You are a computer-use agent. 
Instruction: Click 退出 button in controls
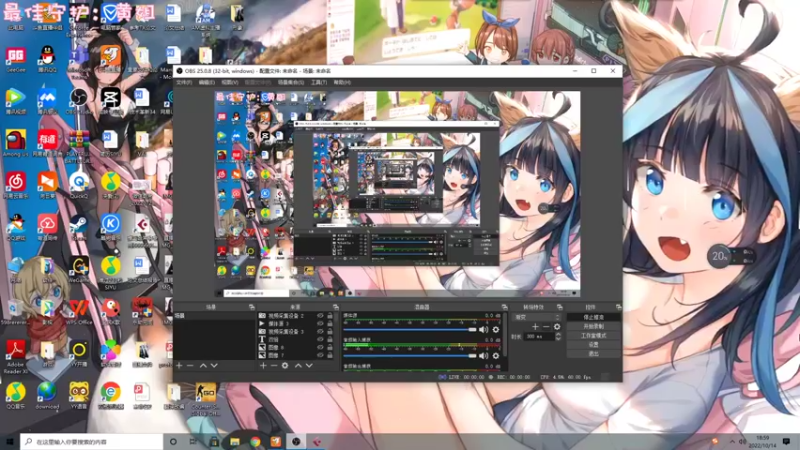(x=593, y=354)
